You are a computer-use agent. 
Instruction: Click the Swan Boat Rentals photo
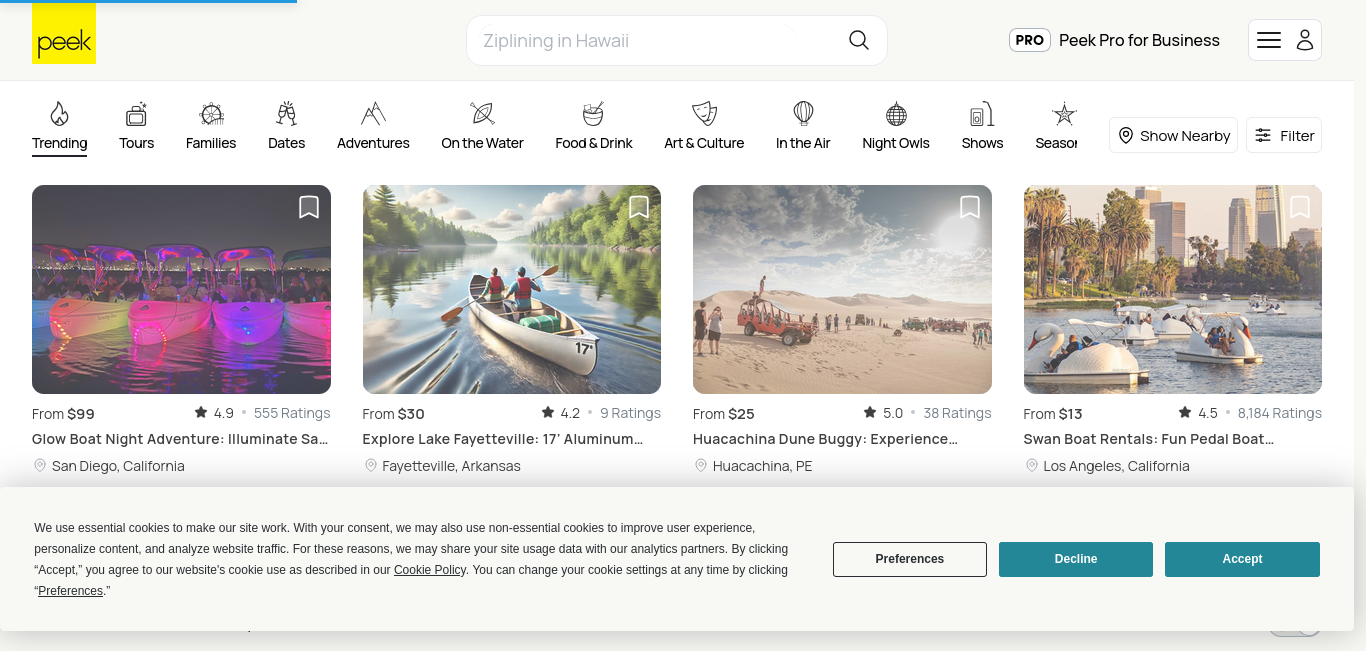[1173, 289]
